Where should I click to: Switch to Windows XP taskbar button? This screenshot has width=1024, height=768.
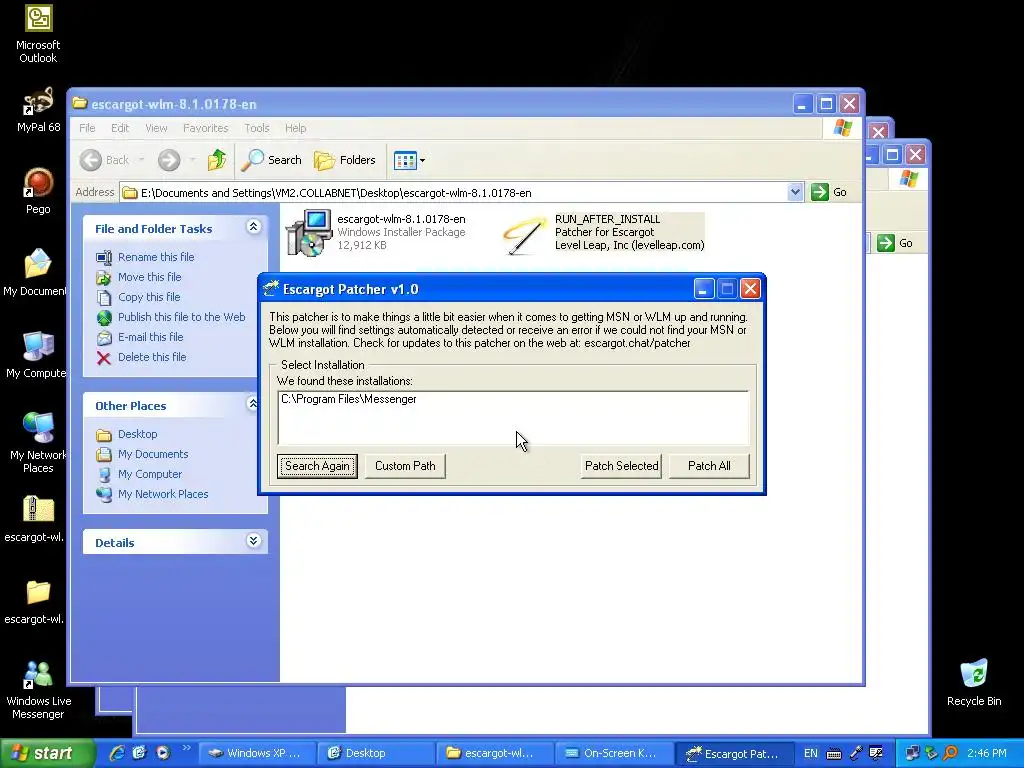257,753
